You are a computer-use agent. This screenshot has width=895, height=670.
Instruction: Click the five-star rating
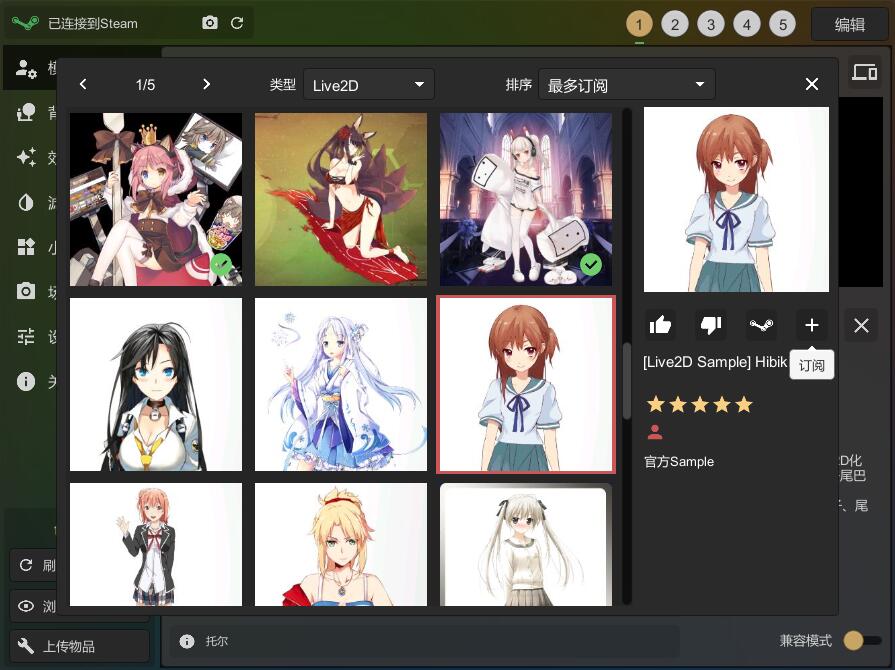click(x=699, y=405)
